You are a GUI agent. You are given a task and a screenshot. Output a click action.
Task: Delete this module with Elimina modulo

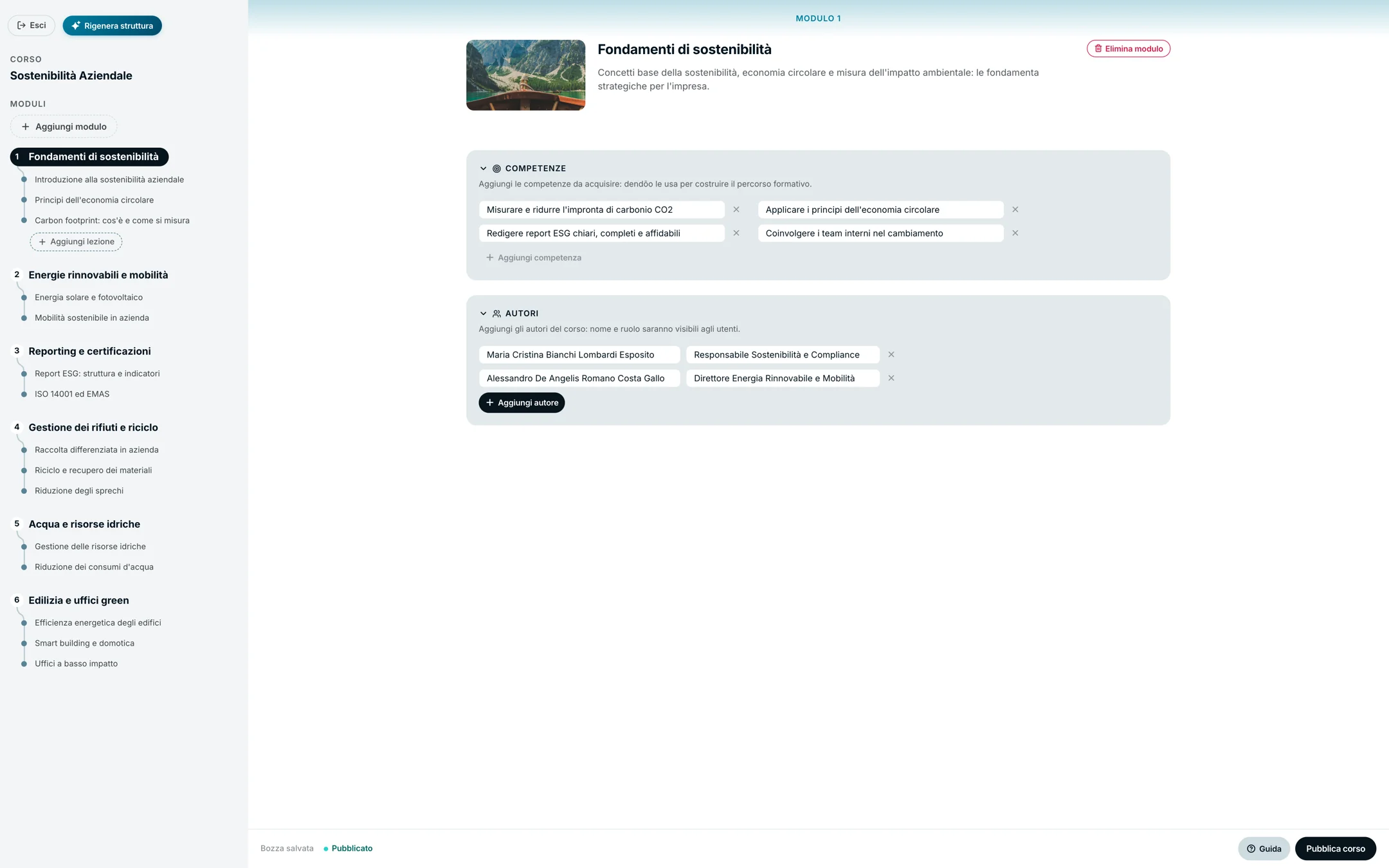tap(1129, 49)
